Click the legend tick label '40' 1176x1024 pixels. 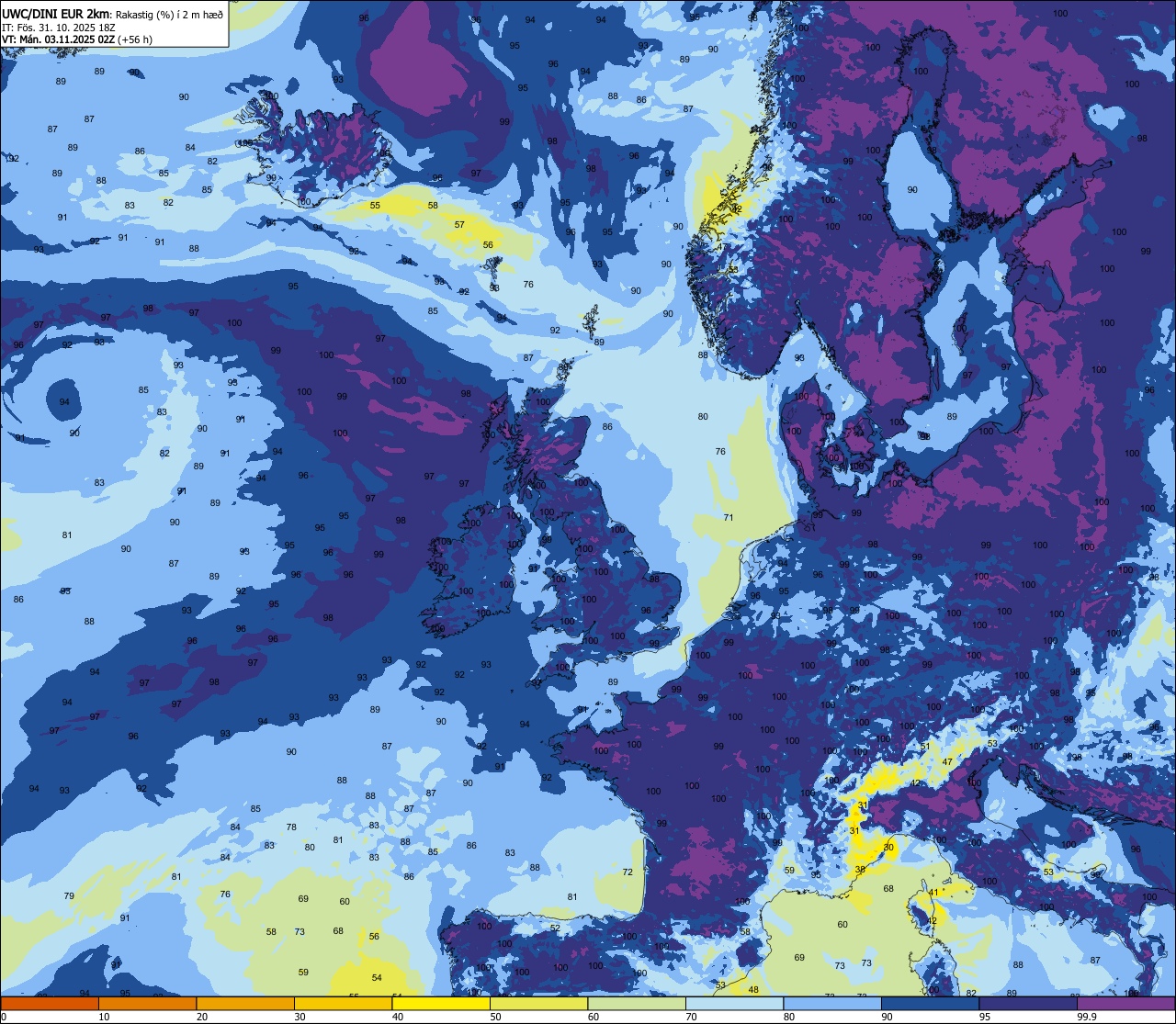click(398, 1017)
